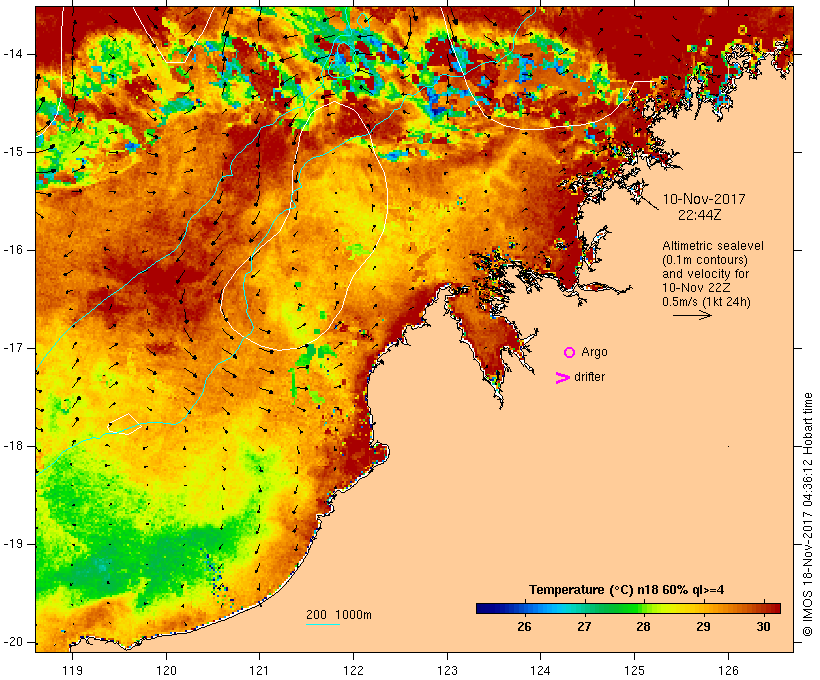Click the 'Argo' legend label
Viewport: 820px width, 680px height.
coord(595,353)
